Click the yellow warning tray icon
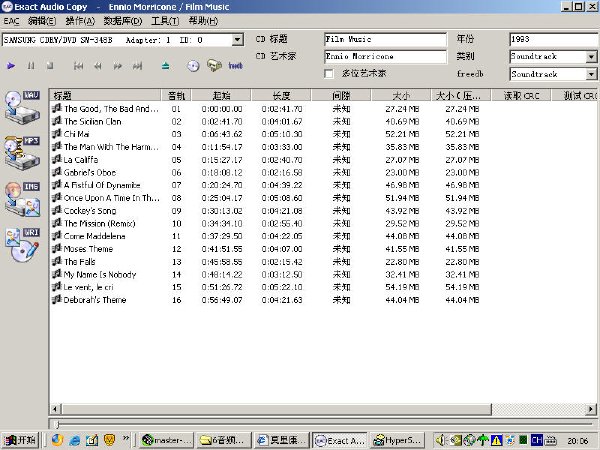This screenshot has height=450, width=600. click(x=497, y=440)
